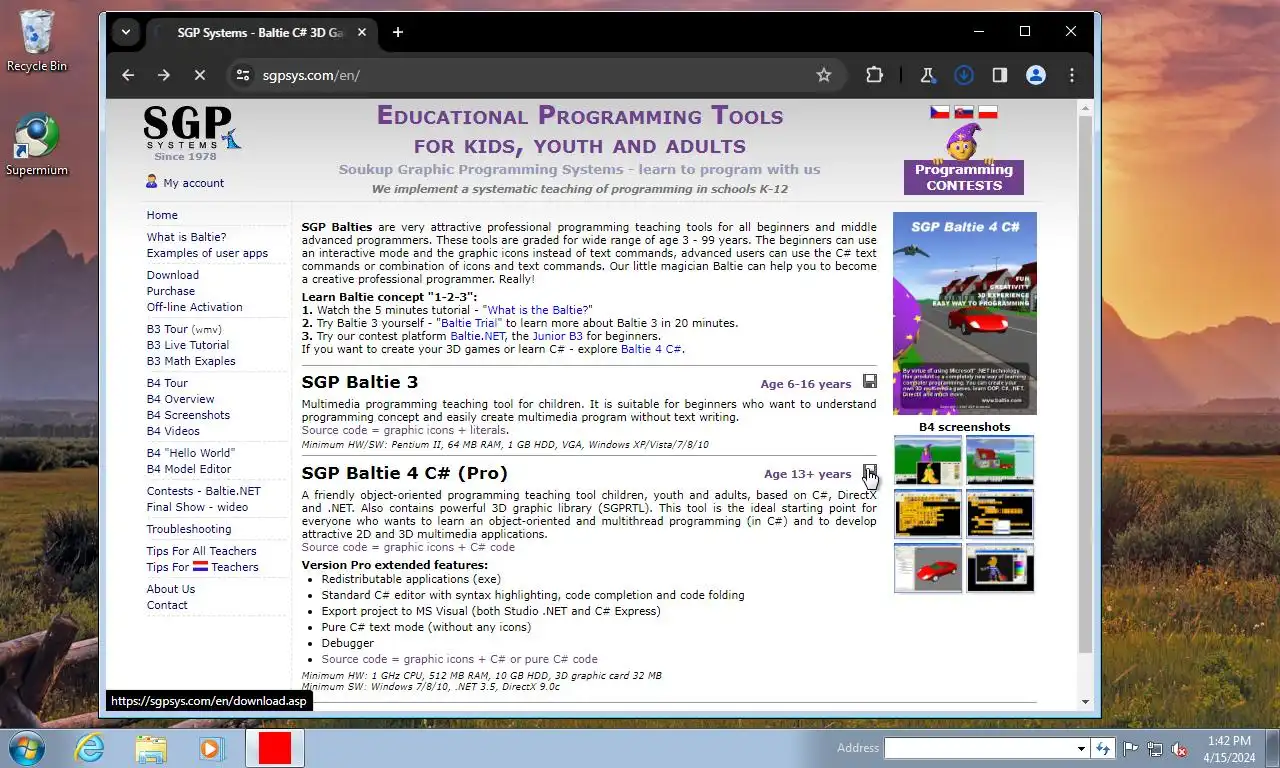Click the browser forward arrow
This screenshot has height=768, width=1280.
point(164,75)
